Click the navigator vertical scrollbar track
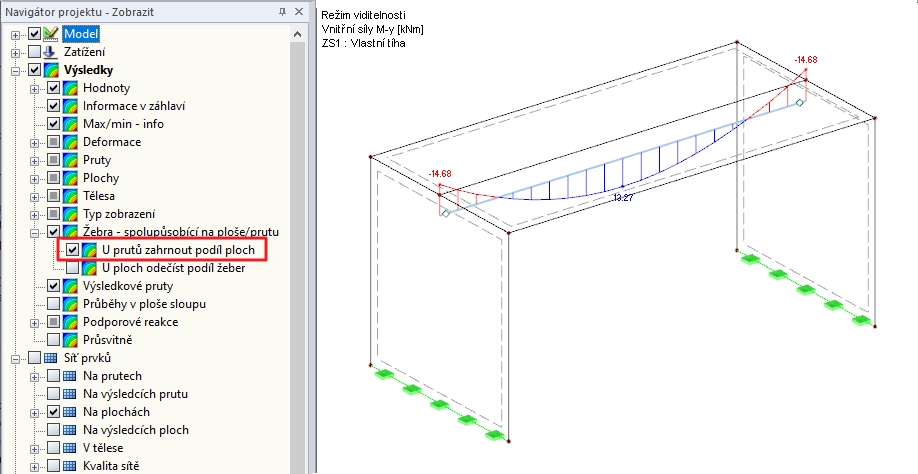This screenshot has height=474, width=918. click(297, 257)
